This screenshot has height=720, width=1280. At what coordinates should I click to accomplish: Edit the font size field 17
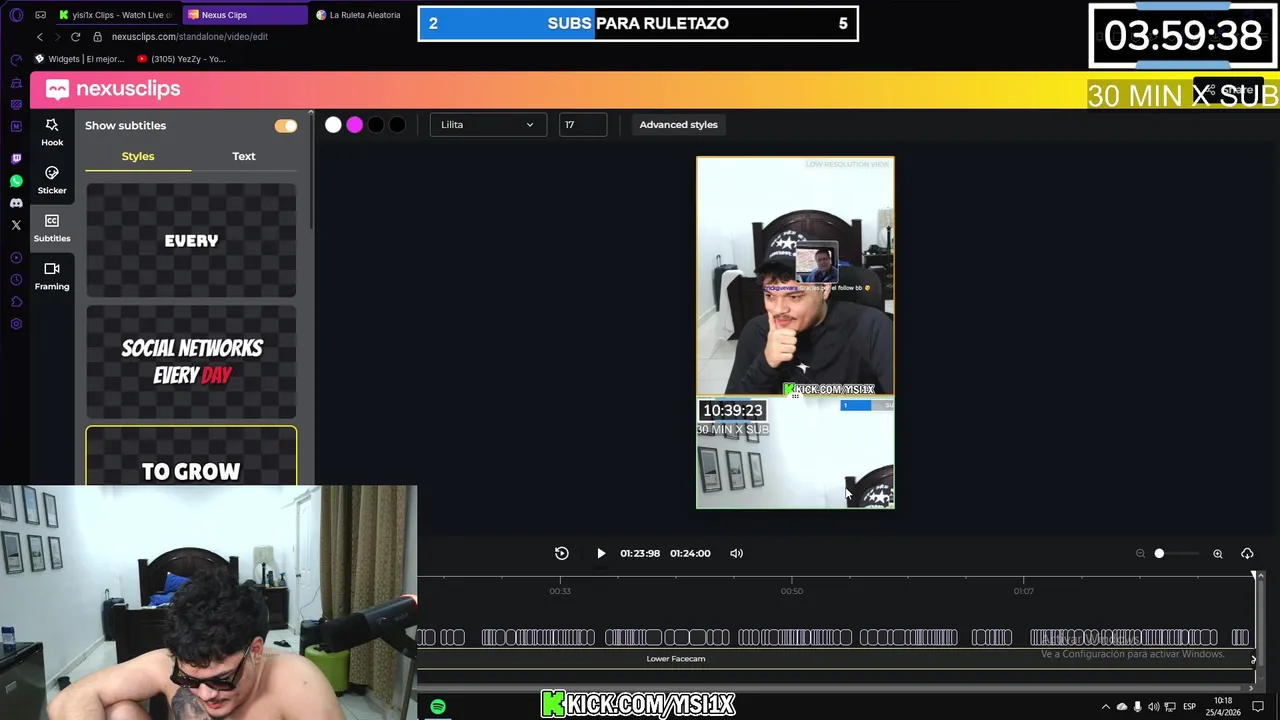(x=583, y=125)
